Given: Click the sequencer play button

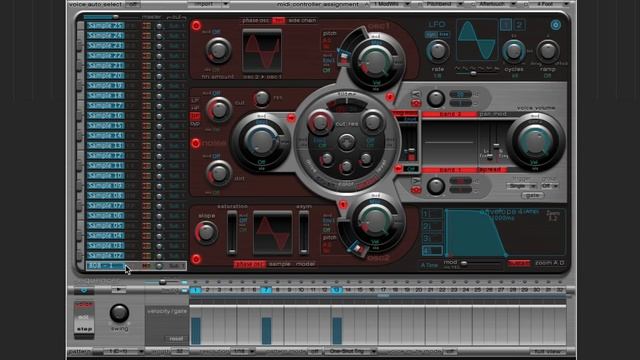Looking at the screenshot, I should coord(119,291).
